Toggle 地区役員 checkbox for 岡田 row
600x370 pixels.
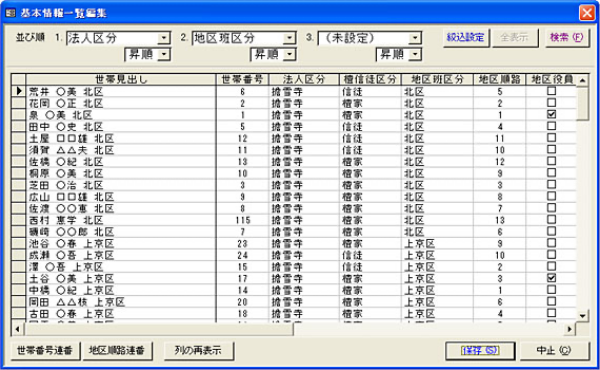click(551, 302)
